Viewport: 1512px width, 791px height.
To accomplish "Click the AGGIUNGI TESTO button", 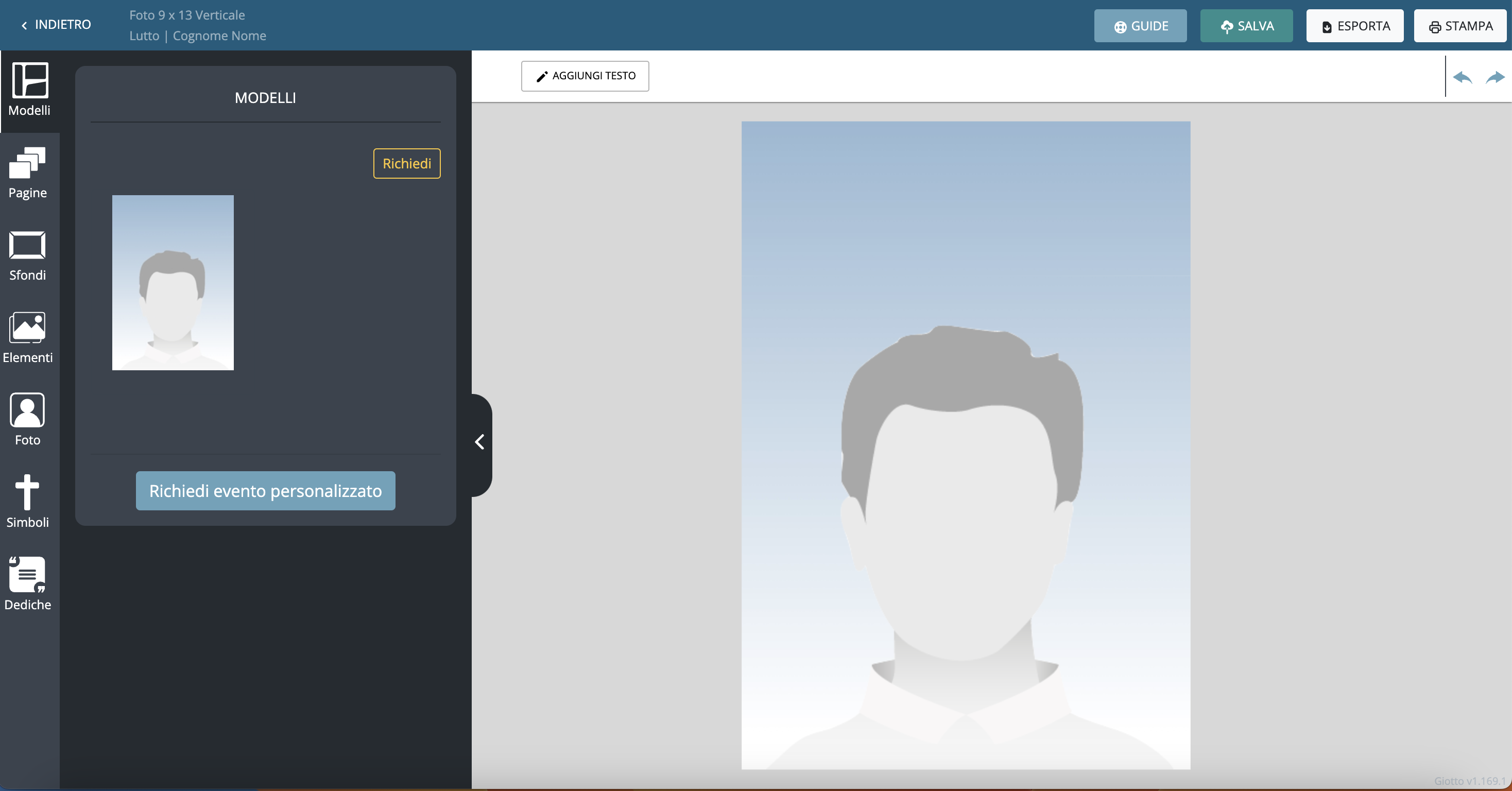I will pyautogui.click(x=585, y=76).
